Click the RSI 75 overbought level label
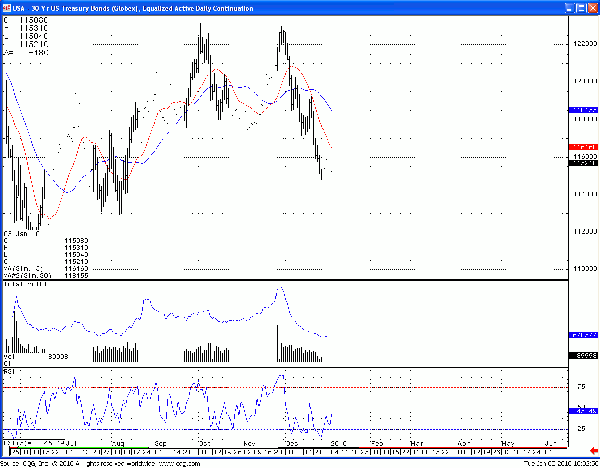The width and height of the screenshot is (600, 468). click(x=580, y=386)
